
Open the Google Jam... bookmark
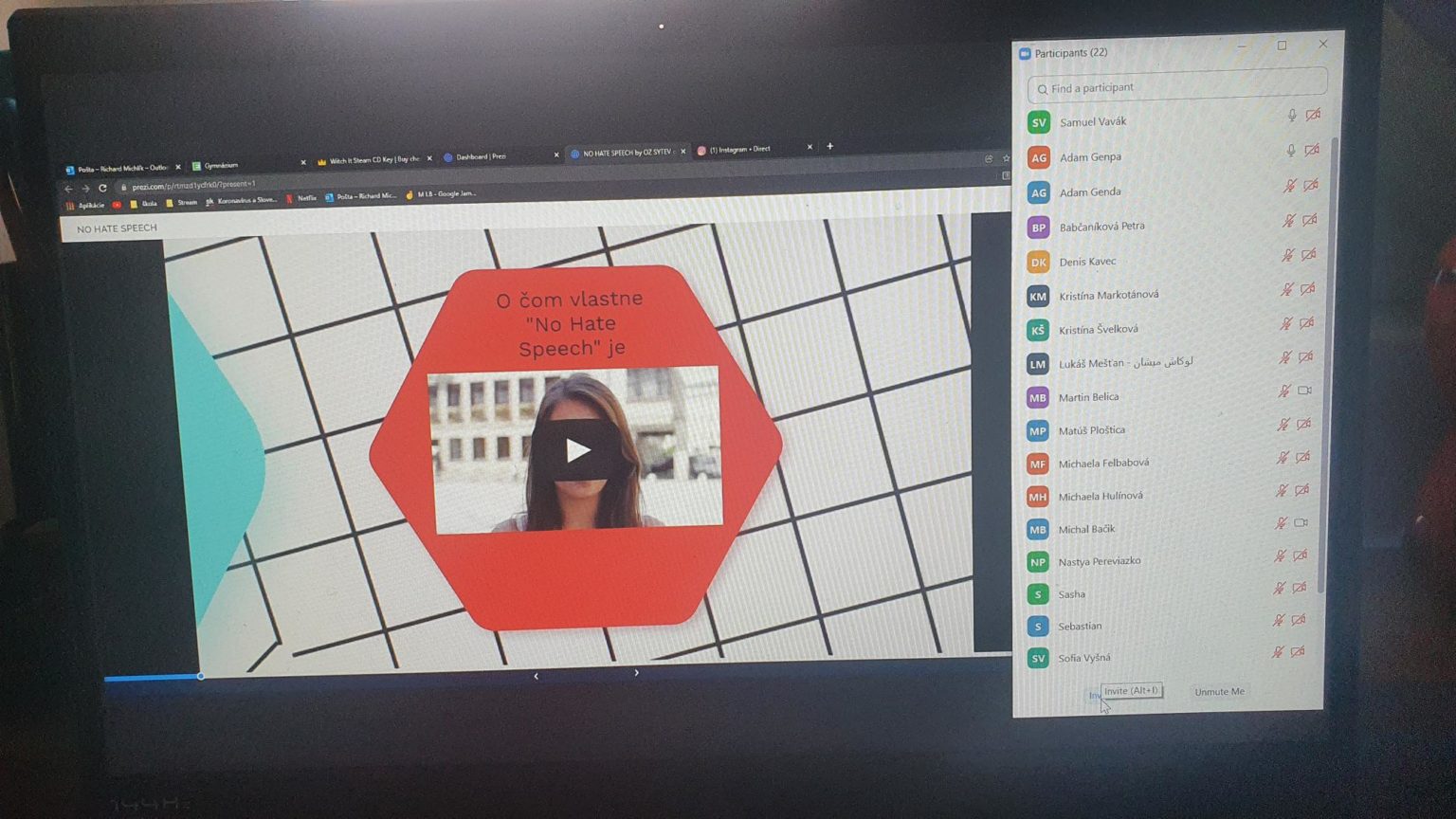tap(441, 194)
